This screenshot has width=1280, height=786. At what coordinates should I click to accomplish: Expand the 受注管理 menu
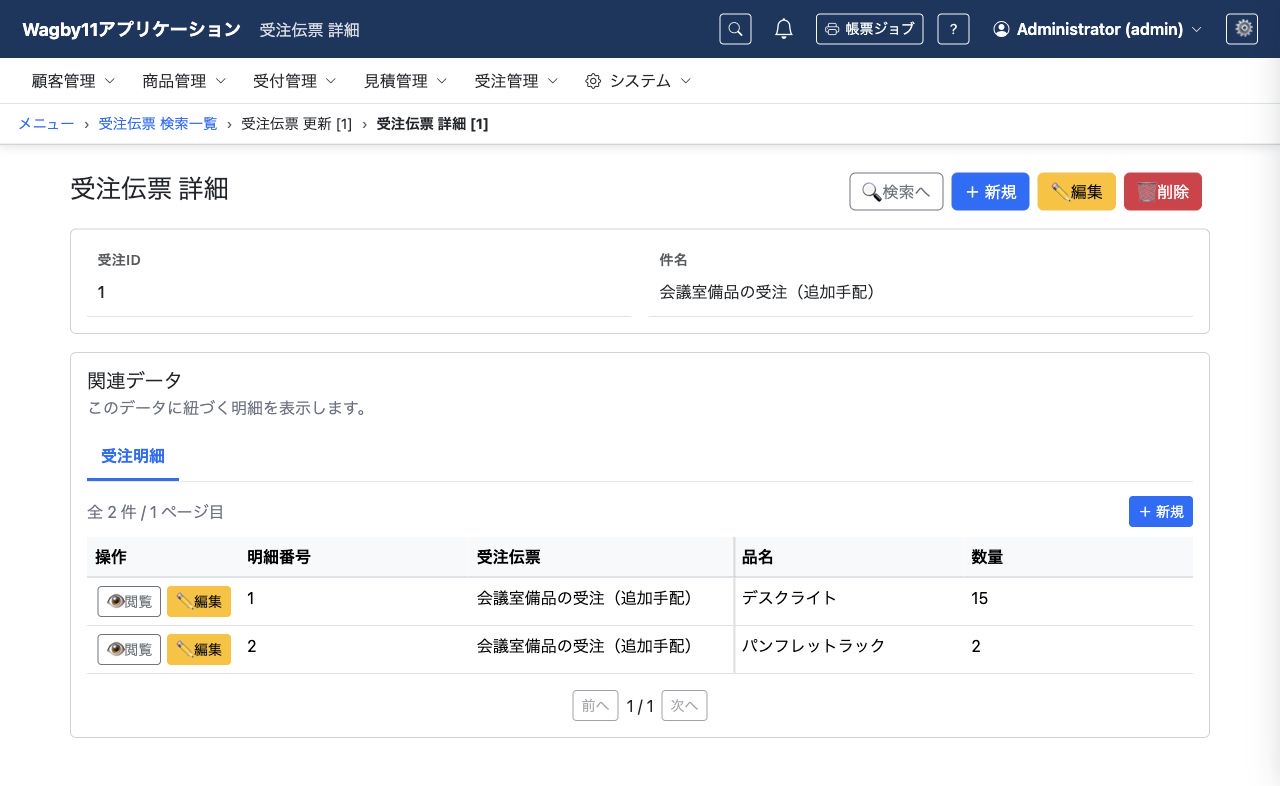tap(516, 81)
